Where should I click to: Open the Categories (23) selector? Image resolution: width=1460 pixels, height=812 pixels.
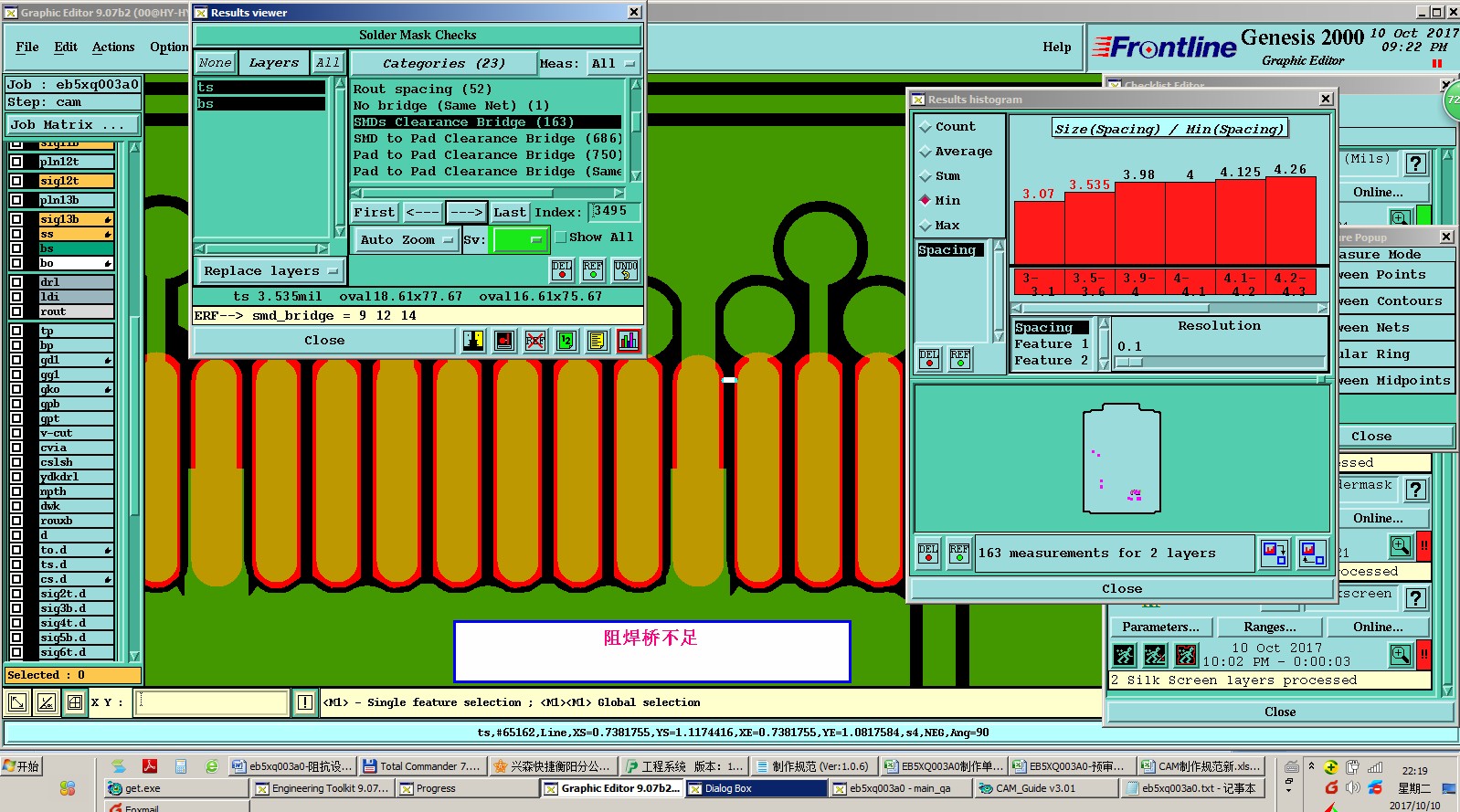pyautogui.click(x=444, y=64)
